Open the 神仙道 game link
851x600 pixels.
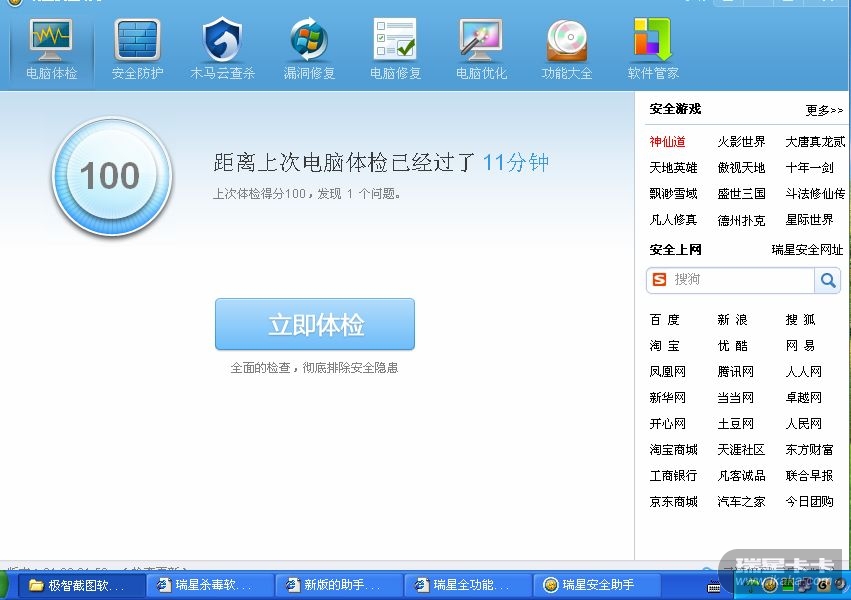point(668,142)
